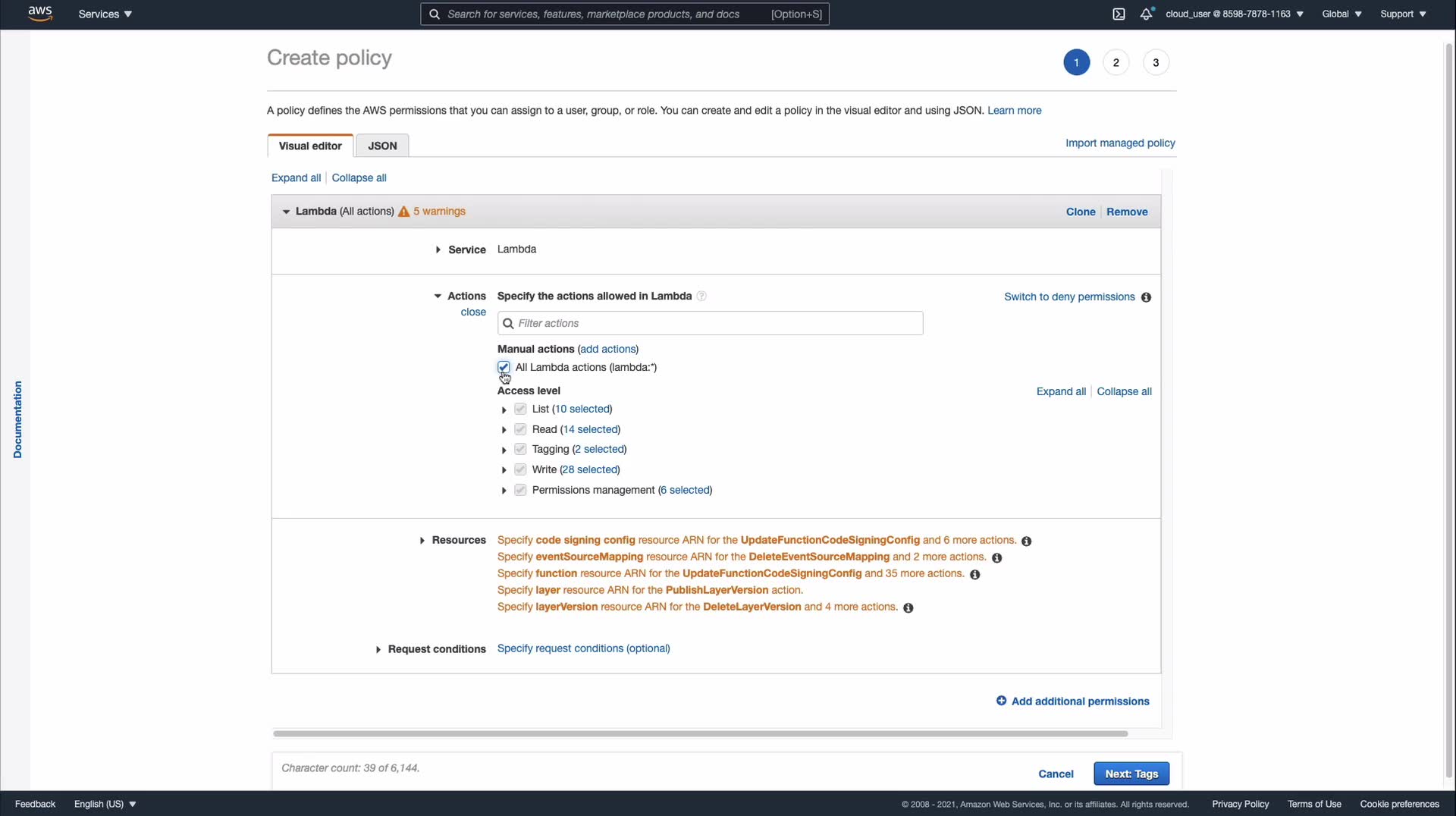Click Collapse all in Access level row
1456x816 pixels.
pyautogui.click(x=1124, y=391)
